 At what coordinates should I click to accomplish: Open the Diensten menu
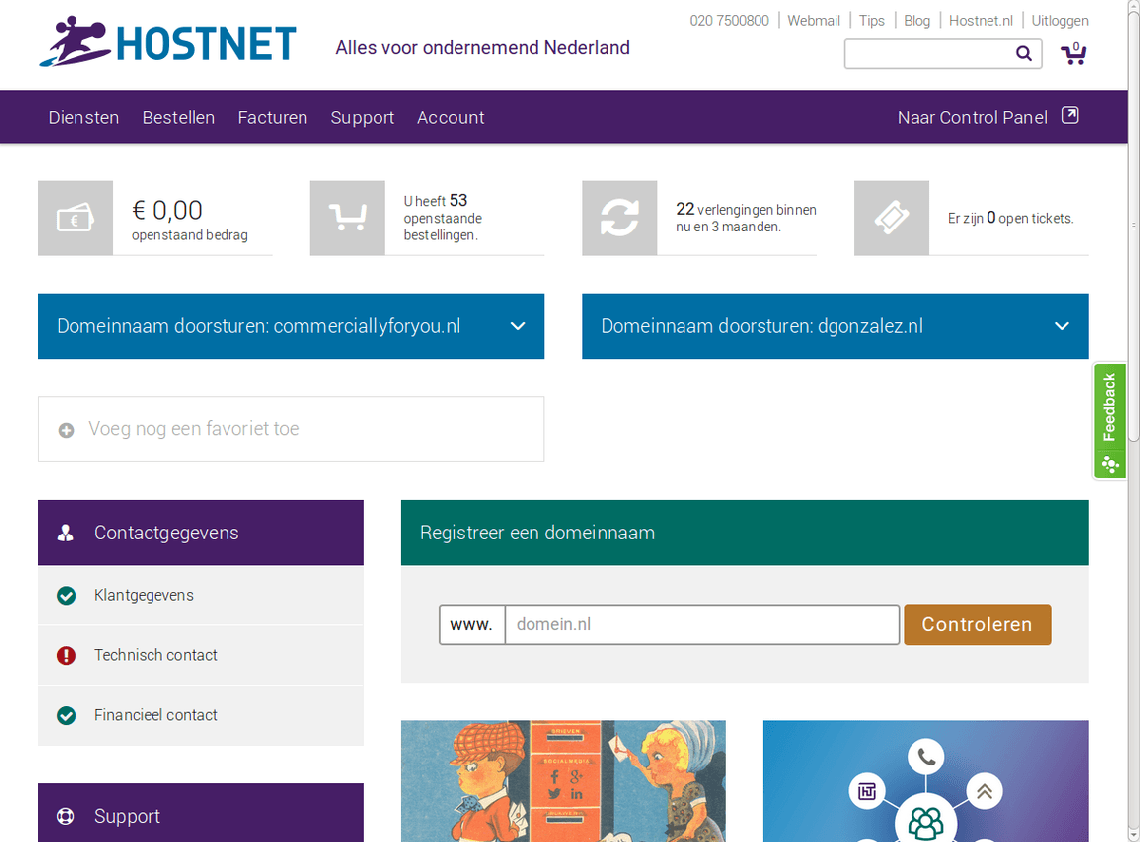click(84, 117)
